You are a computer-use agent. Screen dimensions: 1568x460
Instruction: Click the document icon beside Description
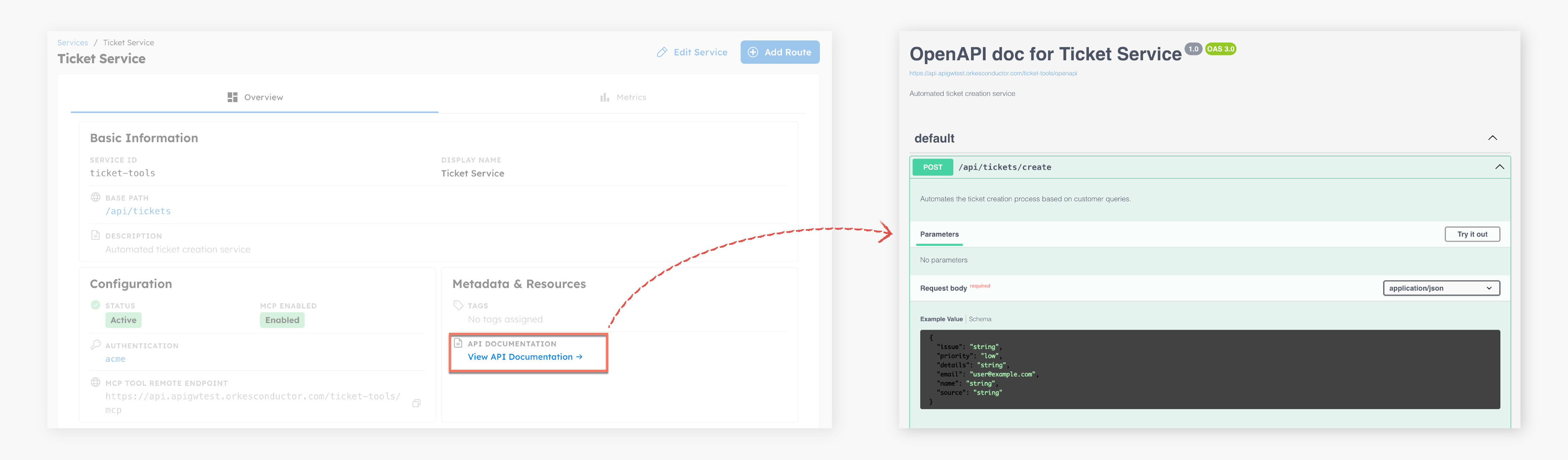95,236
